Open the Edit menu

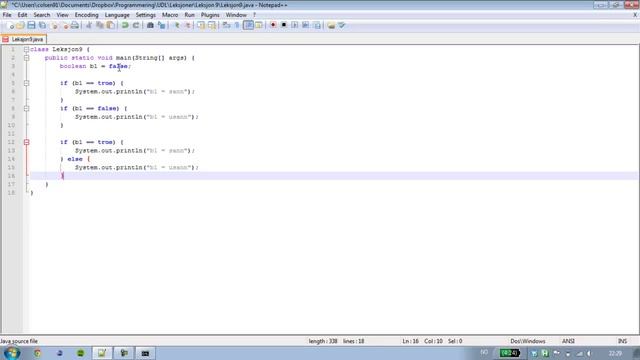[x=22, y=15]
